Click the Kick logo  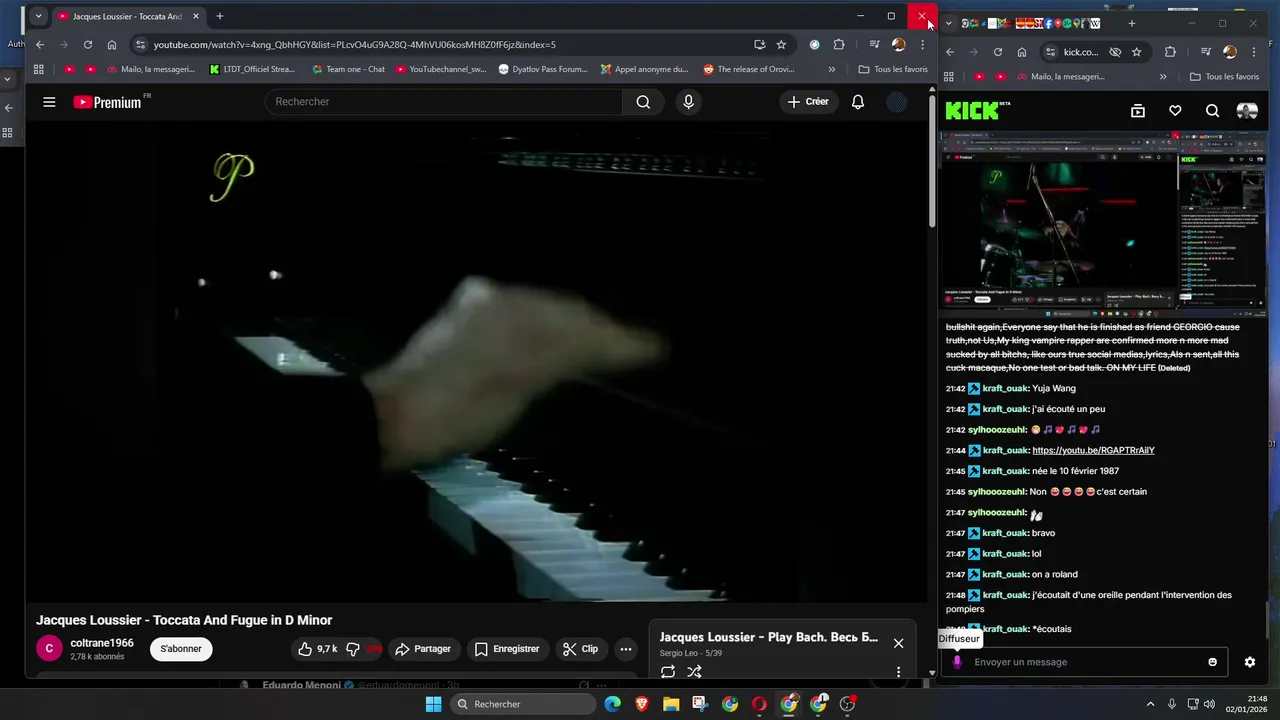[977, 111]
